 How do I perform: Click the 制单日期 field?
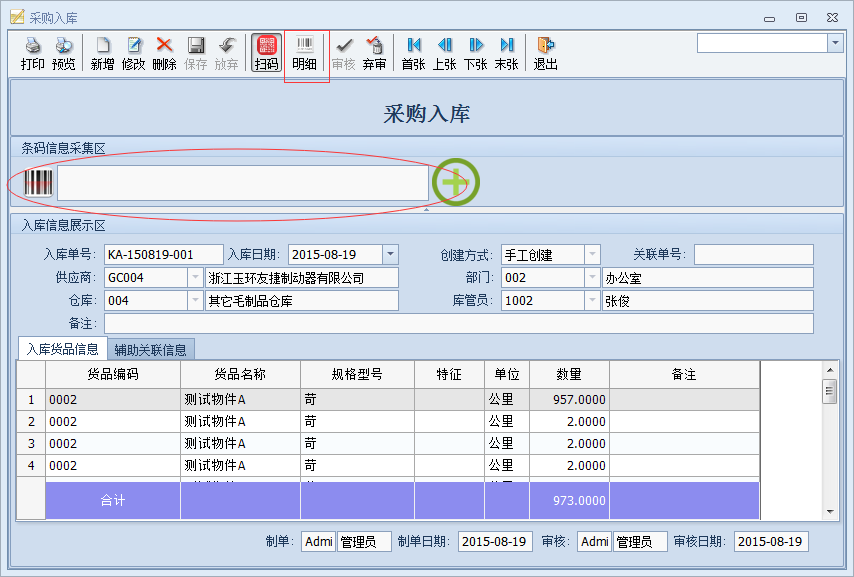[495, 541]
